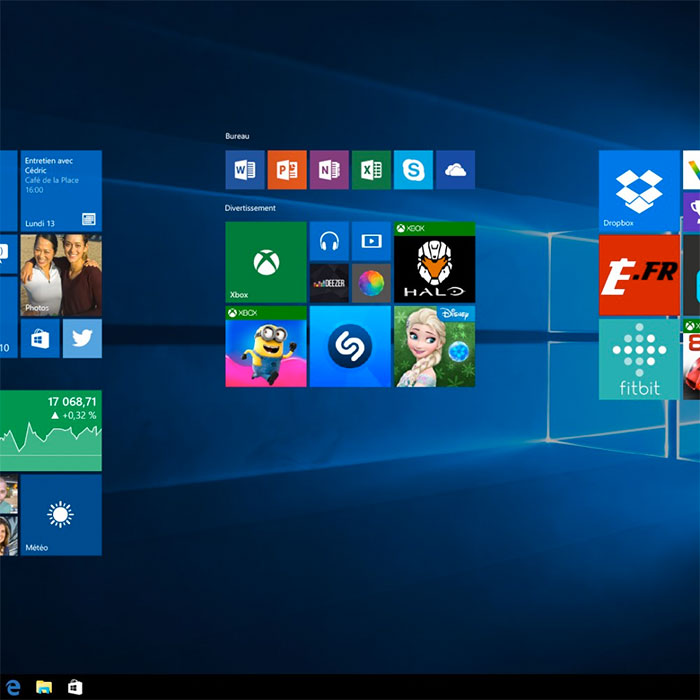This screenshot has width=700, height=700.
Task: Open the Twitter tile
Action: point(82,339)
